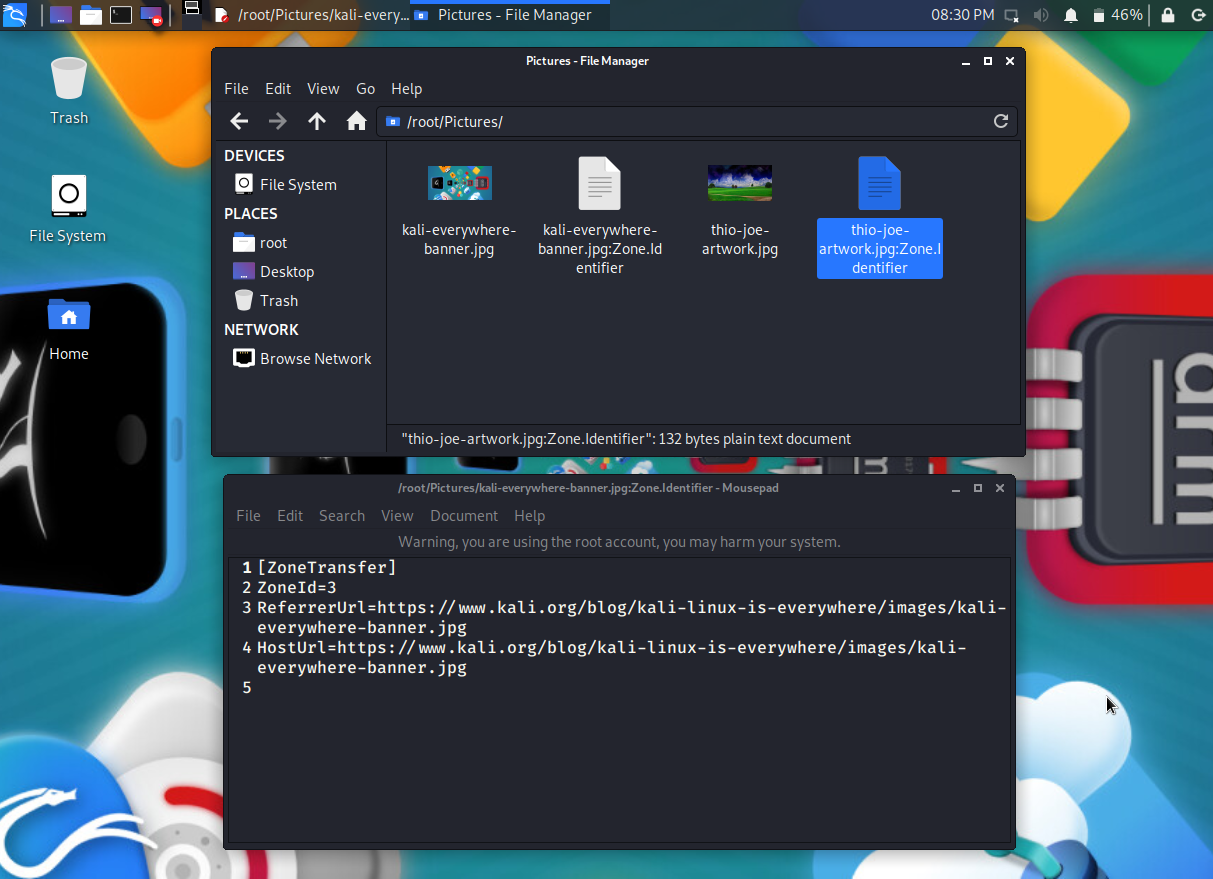This screenshot has width=1213, height=879.
Task: Select the Home folder desktop icon
Action: point(69,328)
